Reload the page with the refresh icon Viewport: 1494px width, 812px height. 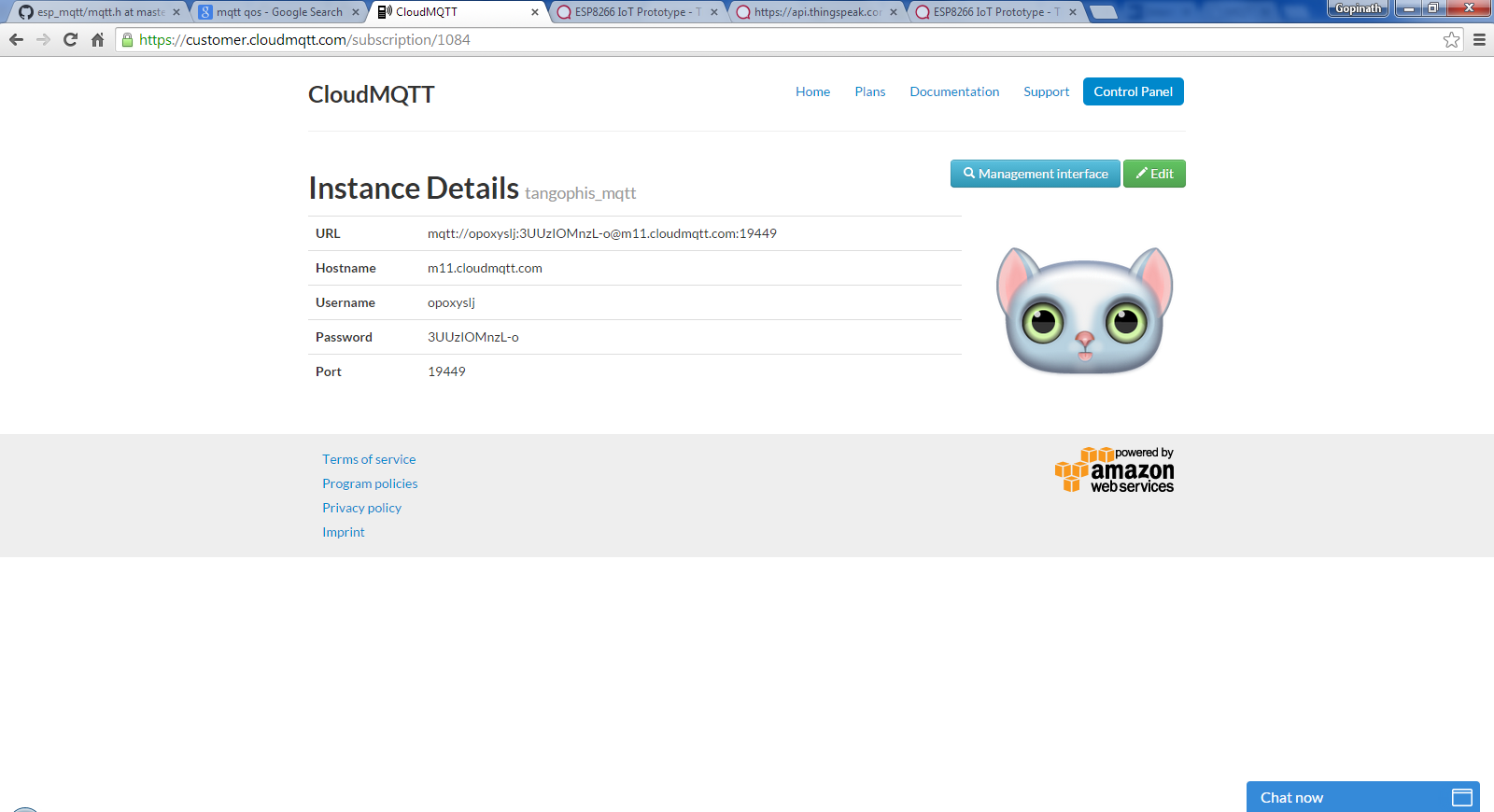click(70, 40)
